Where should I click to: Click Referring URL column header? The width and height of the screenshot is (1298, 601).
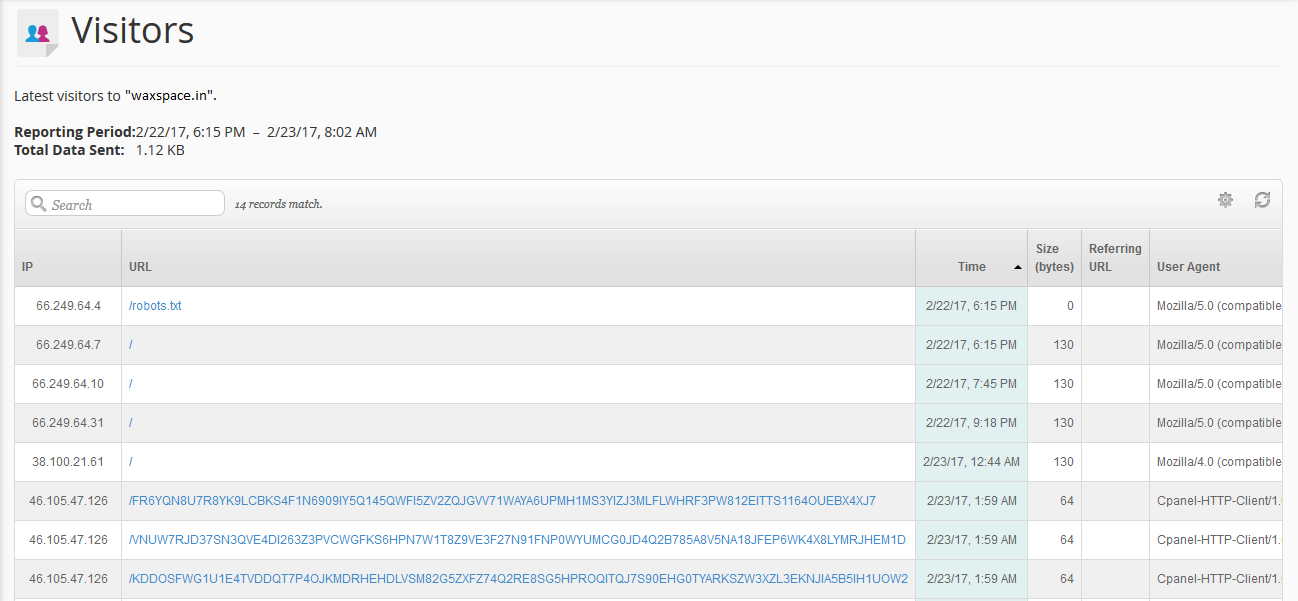(1115, 258)
